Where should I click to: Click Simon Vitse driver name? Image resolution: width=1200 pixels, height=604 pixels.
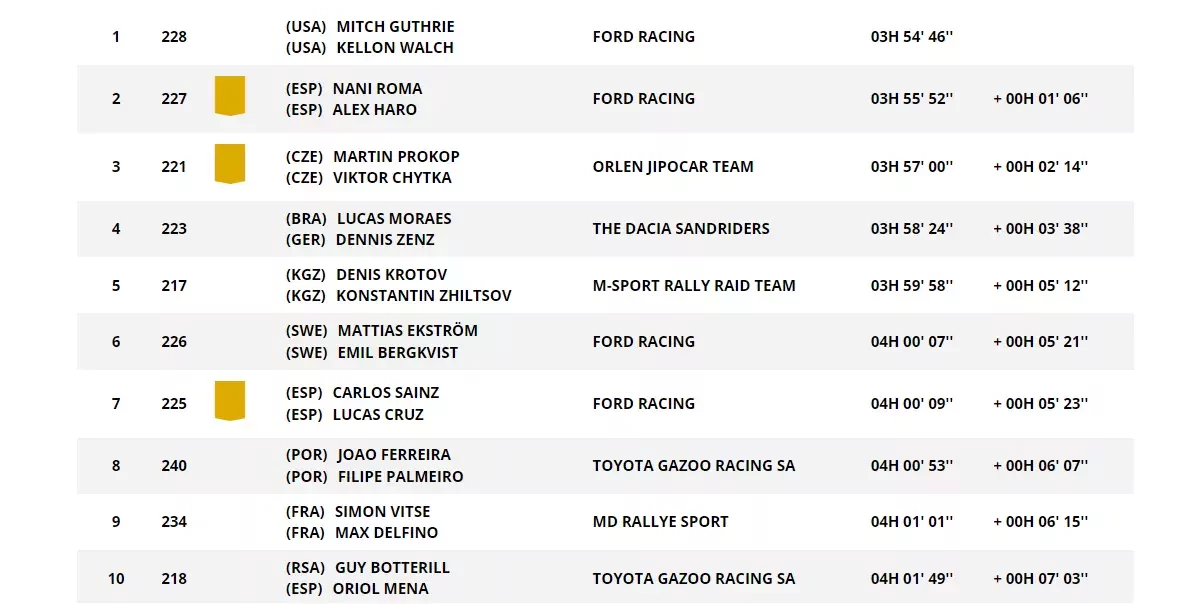(x=382, y=511)
